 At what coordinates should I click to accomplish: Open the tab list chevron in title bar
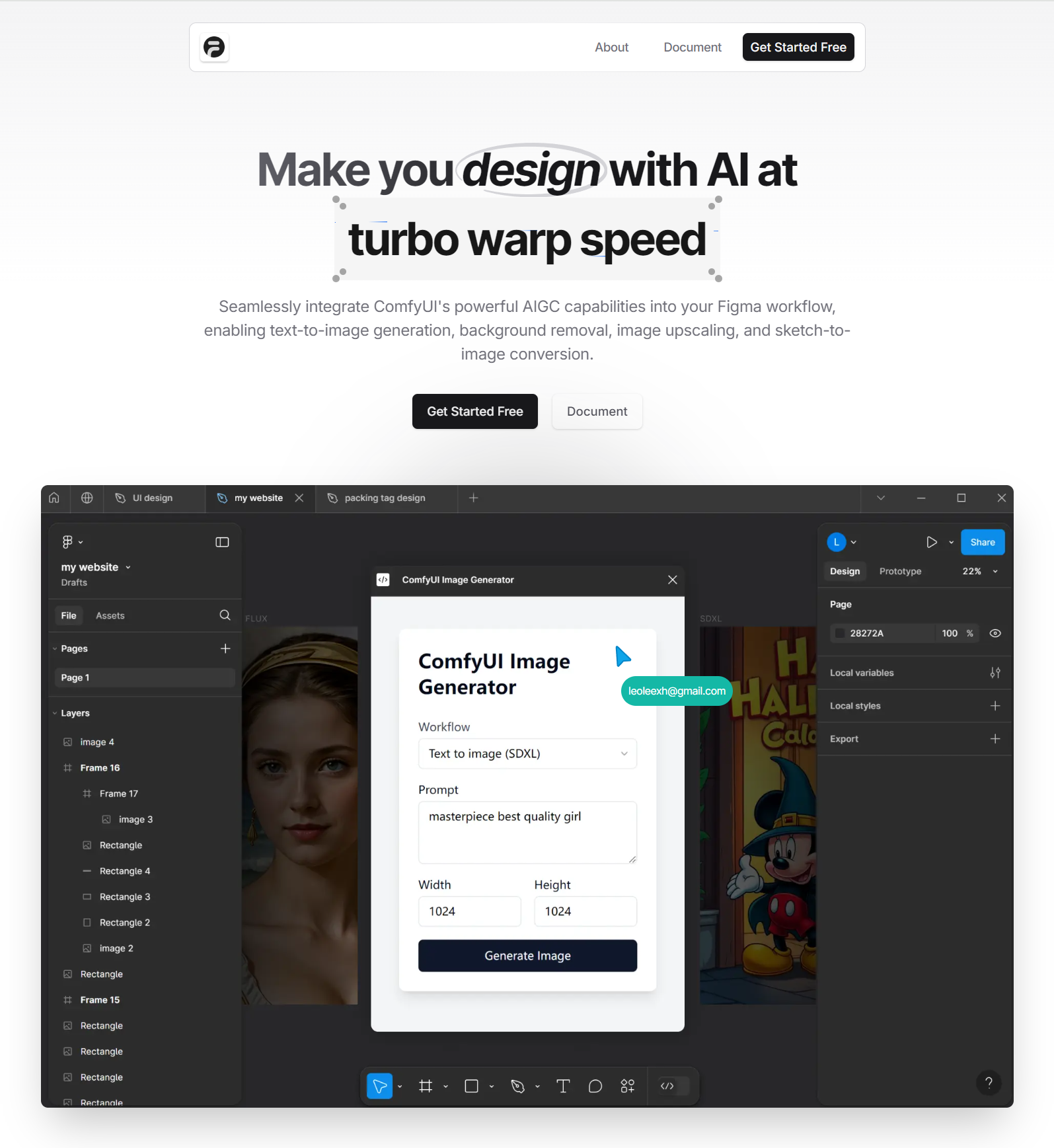[880, 498]
